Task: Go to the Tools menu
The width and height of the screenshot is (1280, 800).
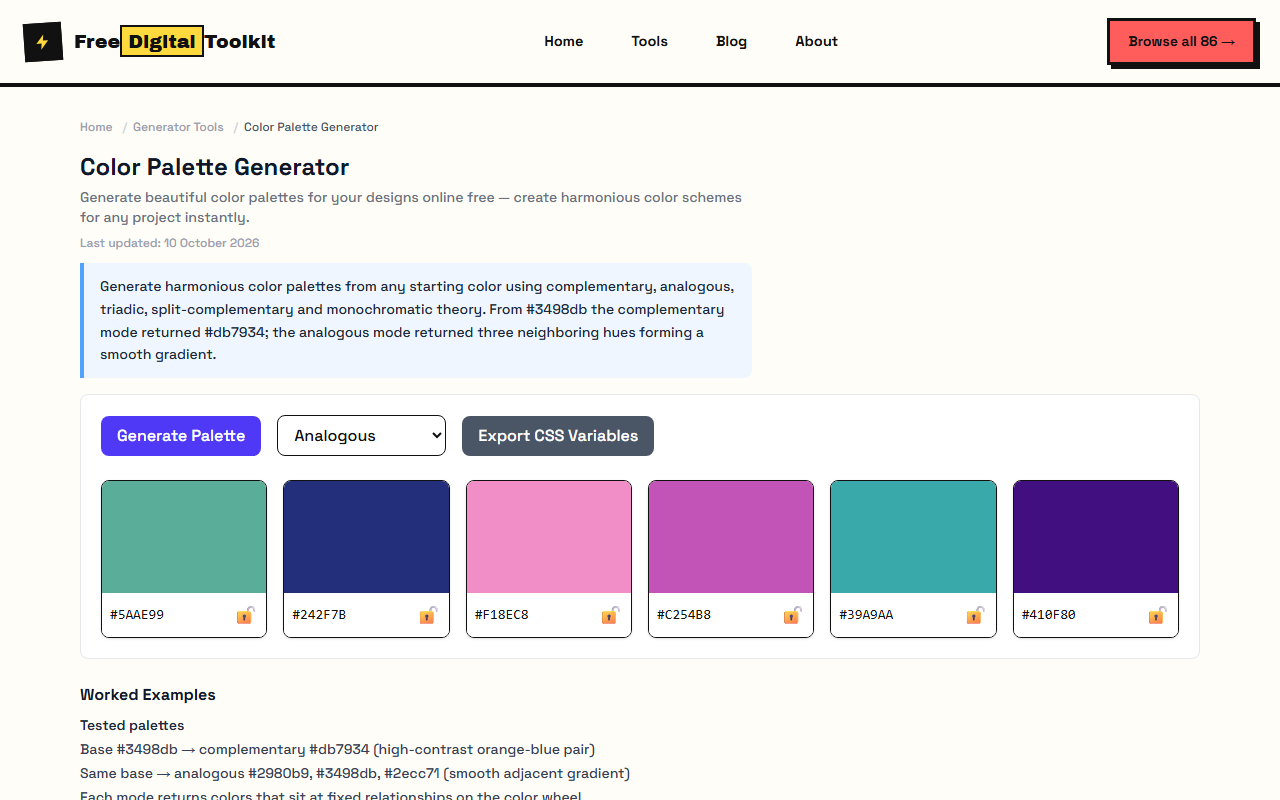Action: (650, 42)
